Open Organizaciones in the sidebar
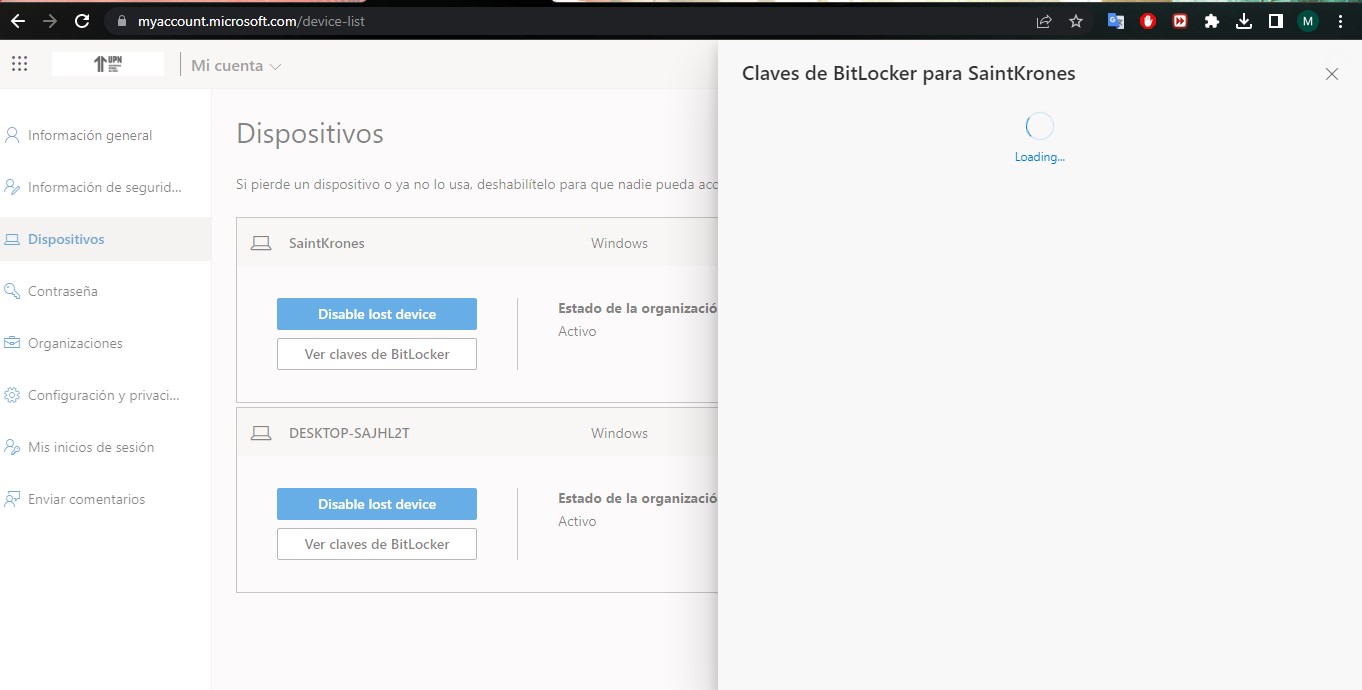This screenshot has width=1362, height=690. (105, 343)
